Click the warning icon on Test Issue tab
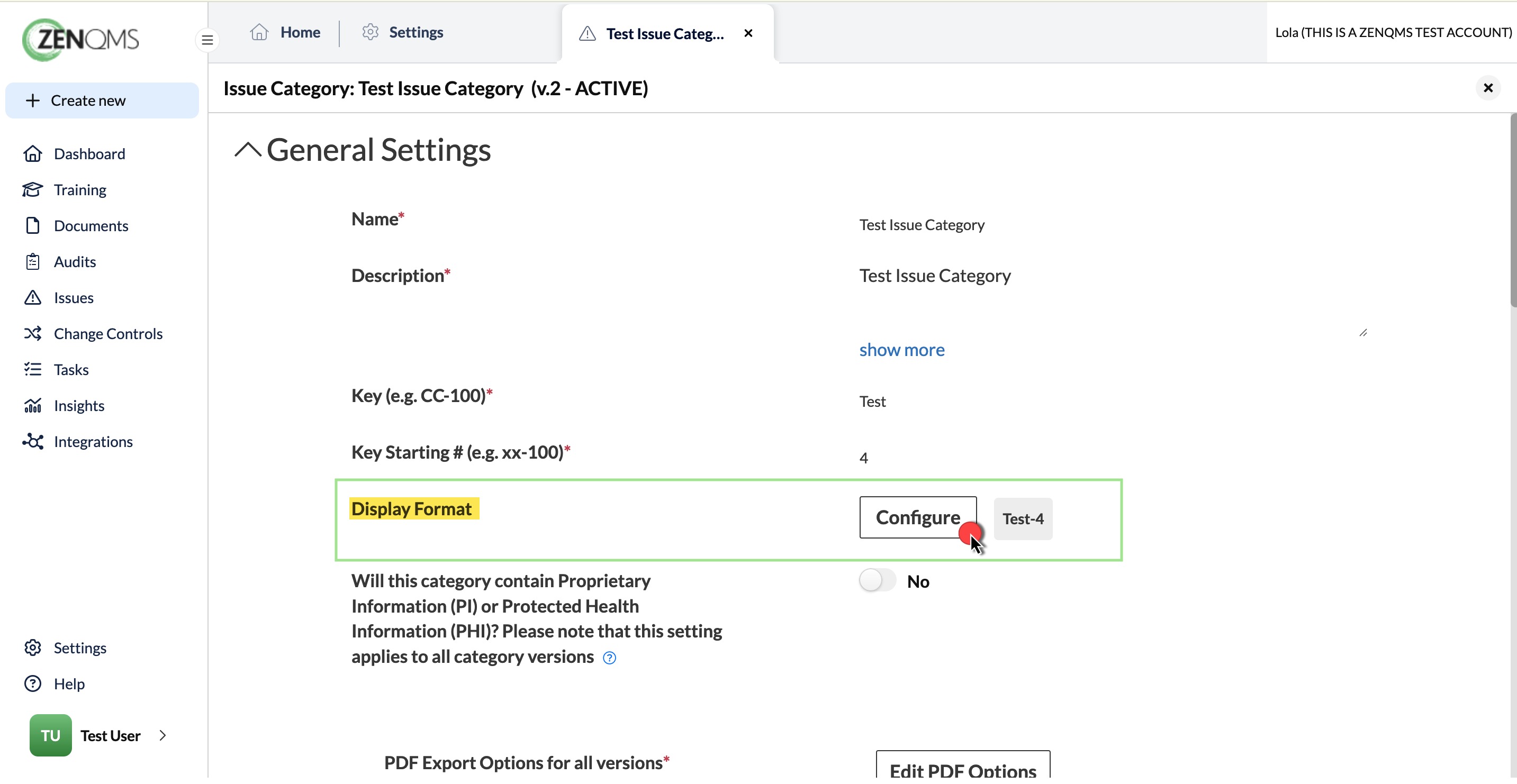This screenshot has height=784, width=1517. pyautogui.click(x=587, y=33)
